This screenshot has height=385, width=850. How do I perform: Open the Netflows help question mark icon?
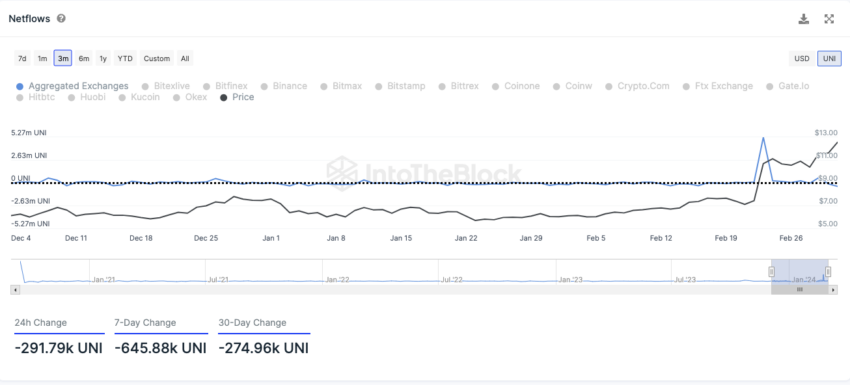point(61,18)
